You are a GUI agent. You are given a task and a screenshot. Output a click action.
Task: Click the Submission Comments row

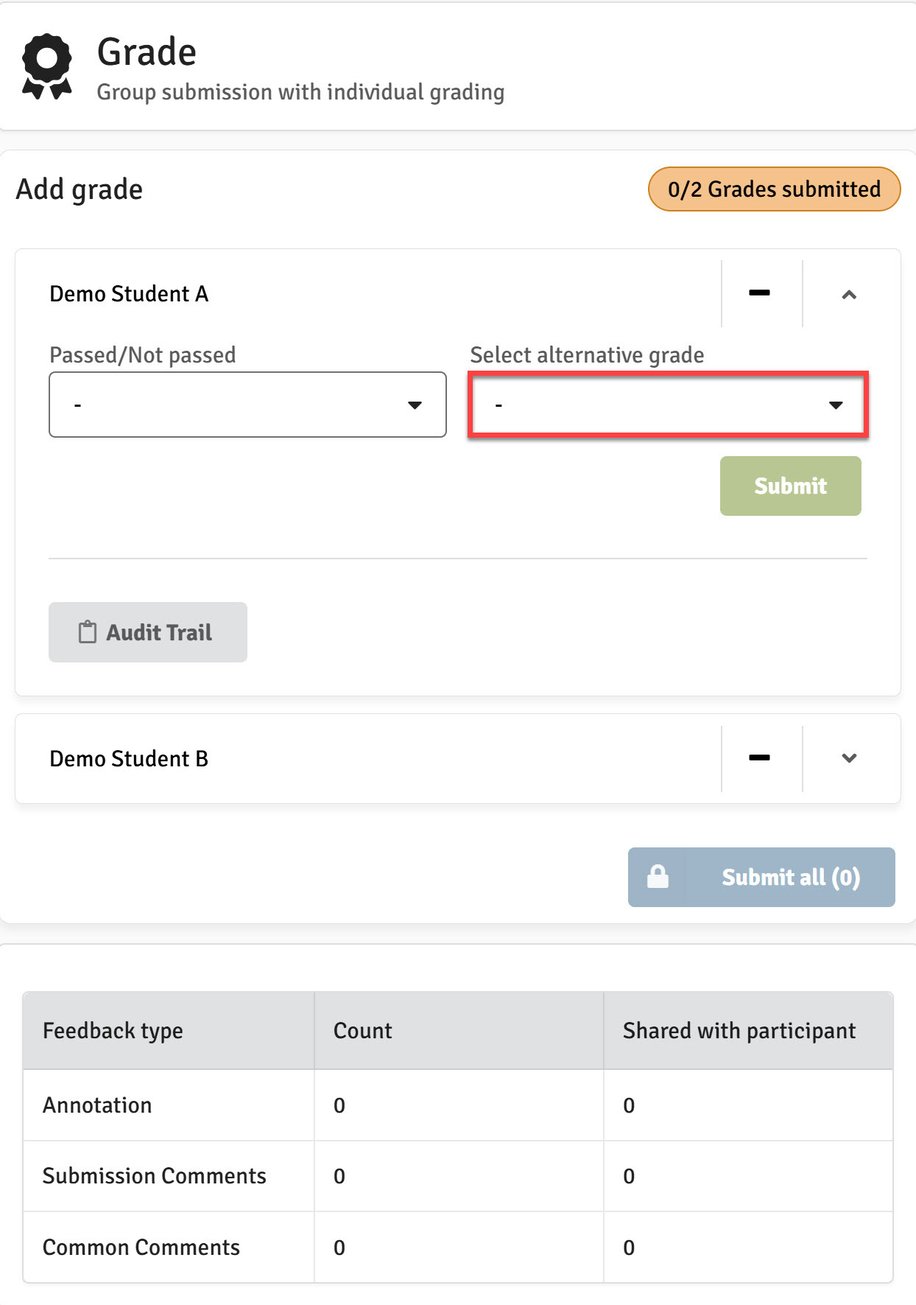154,1176
